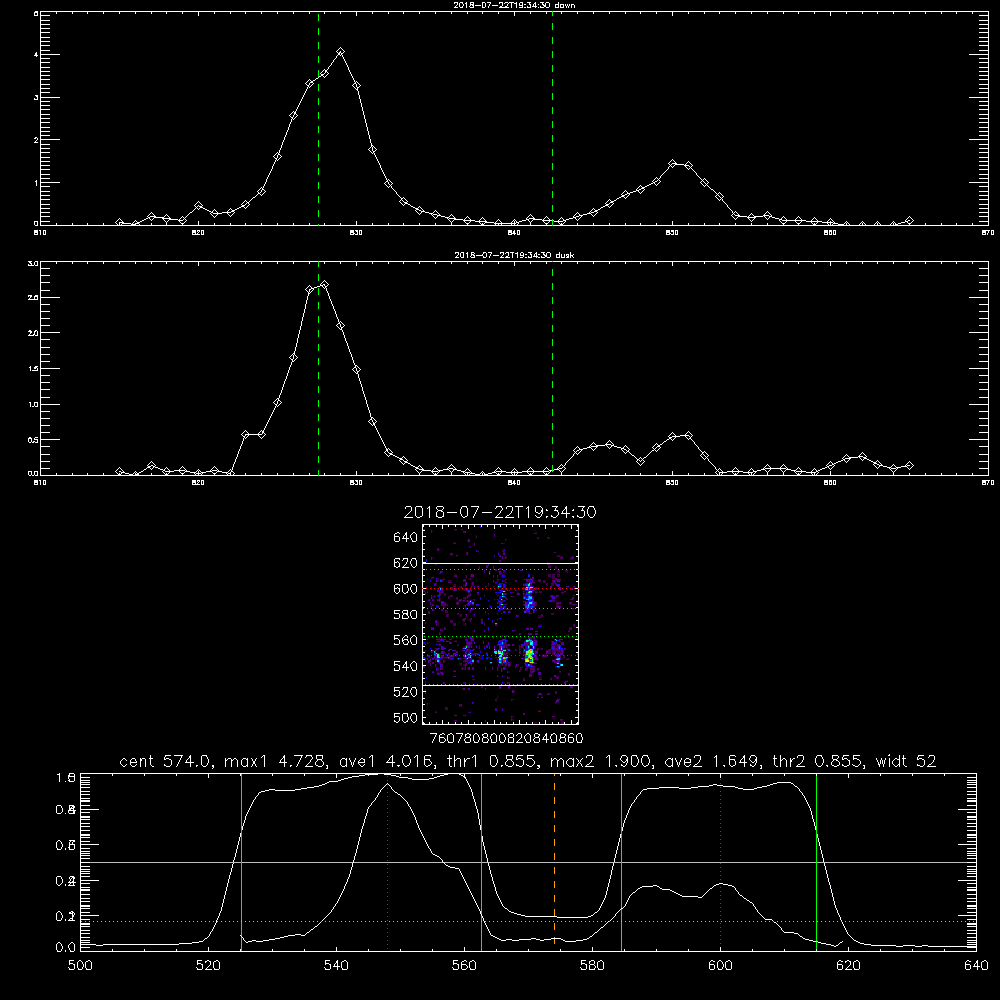Click the '0.0' y-axis label of bottom plot
This screenshot has width=1000, height=1000.
[x=65, y=947]
